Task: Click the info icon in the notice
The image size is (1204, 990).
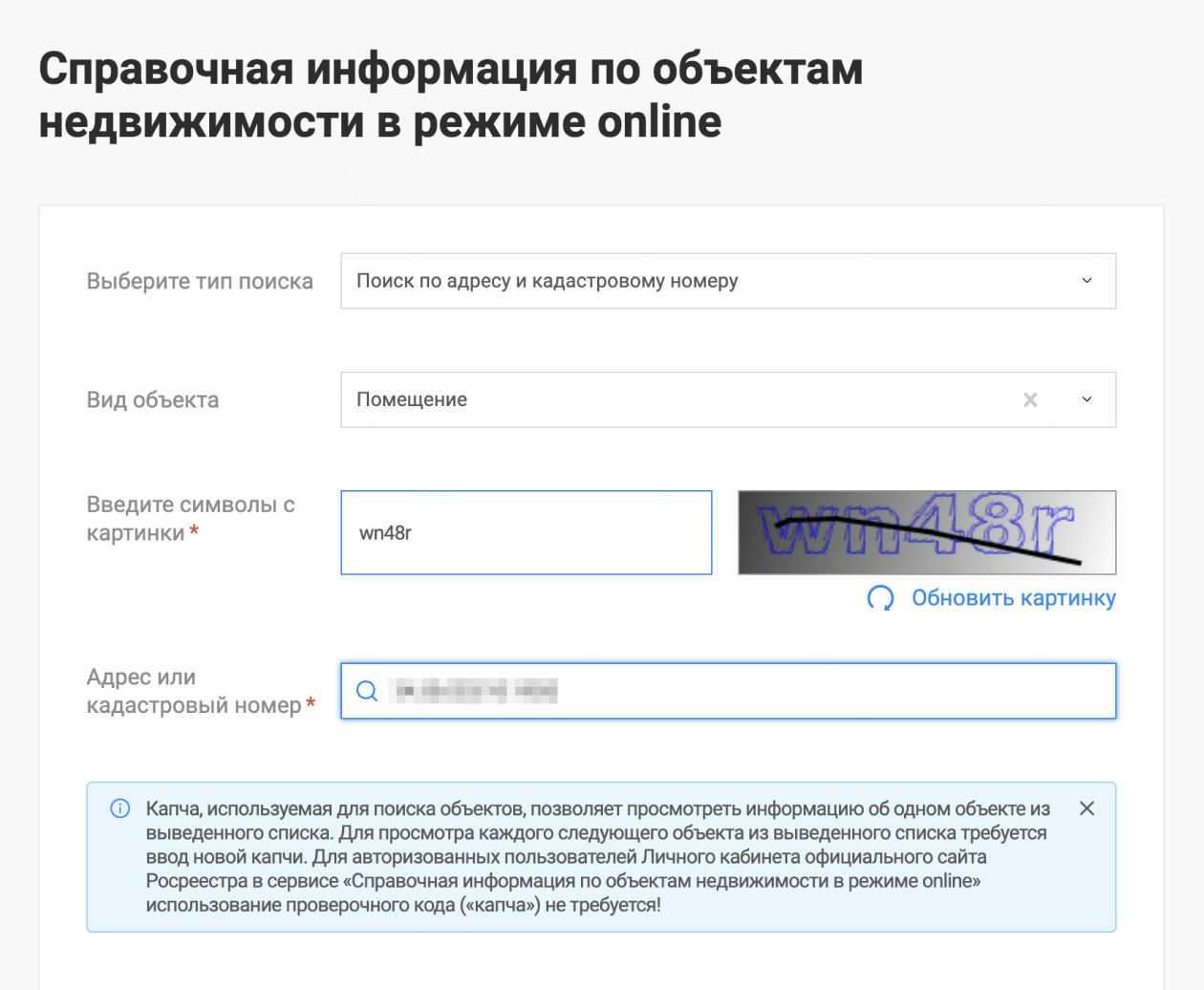Action: (120, 808)
